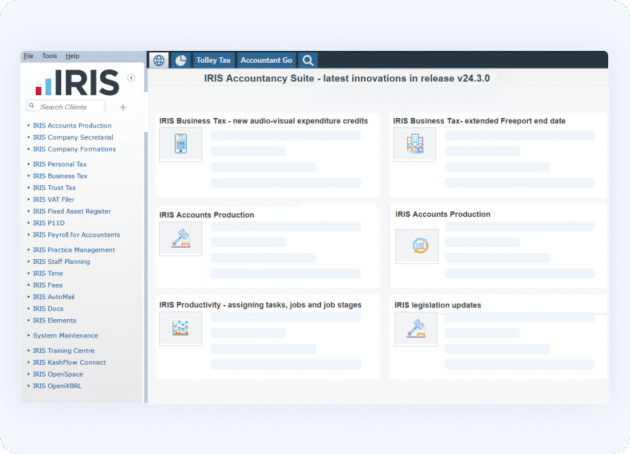
Task: Open the Help menu
Action: [x=72, y=56]
